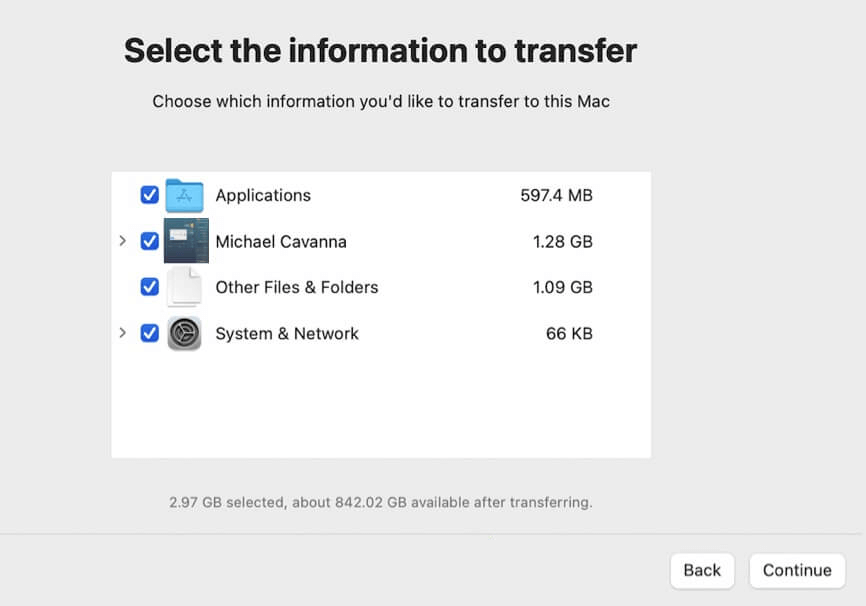Click the Applications folder icon
This screenshot has width=866, height=606.
click(184, 195)
